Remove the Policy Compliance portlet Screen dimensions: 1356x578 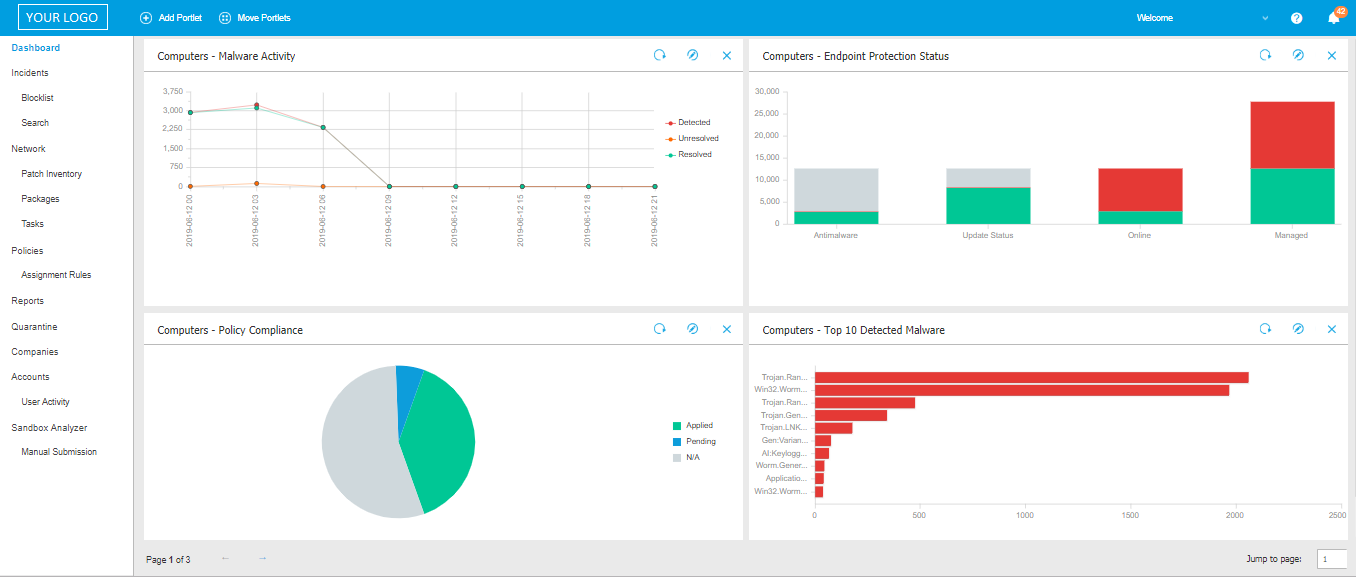point(727,329)
